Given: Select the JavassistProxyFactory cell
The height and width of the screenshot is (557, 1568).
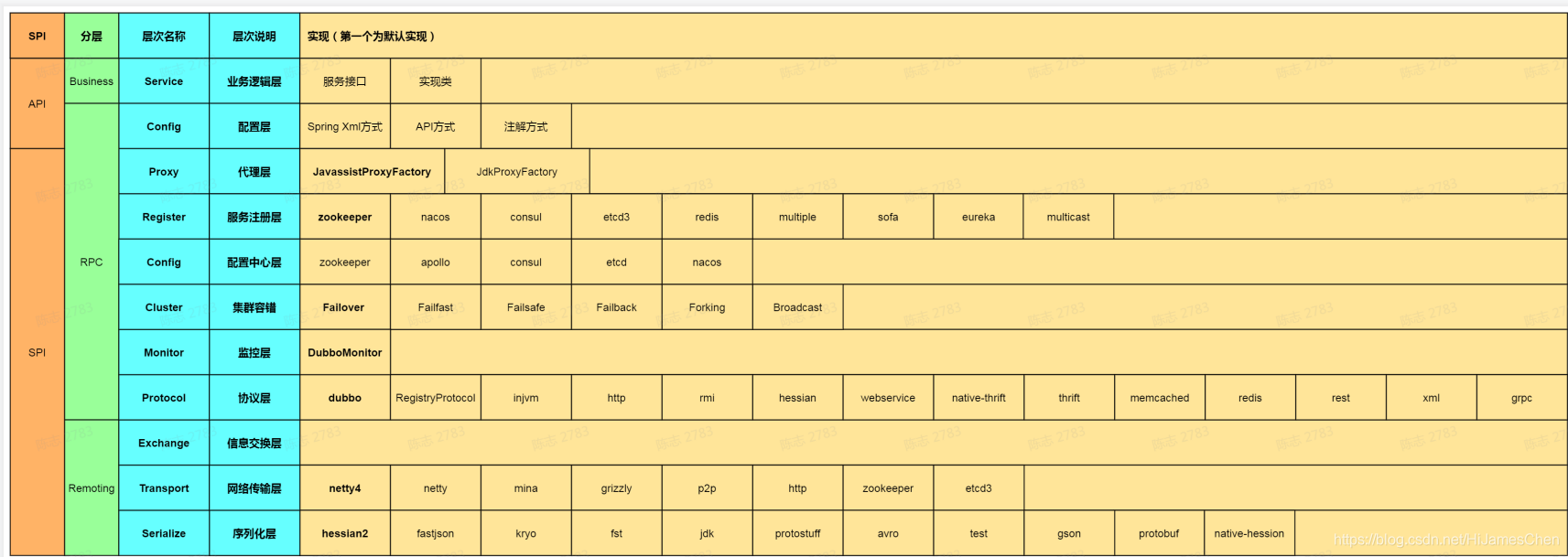Looking at the screenshot, I should pyautogui.click(x=372, y=172).
